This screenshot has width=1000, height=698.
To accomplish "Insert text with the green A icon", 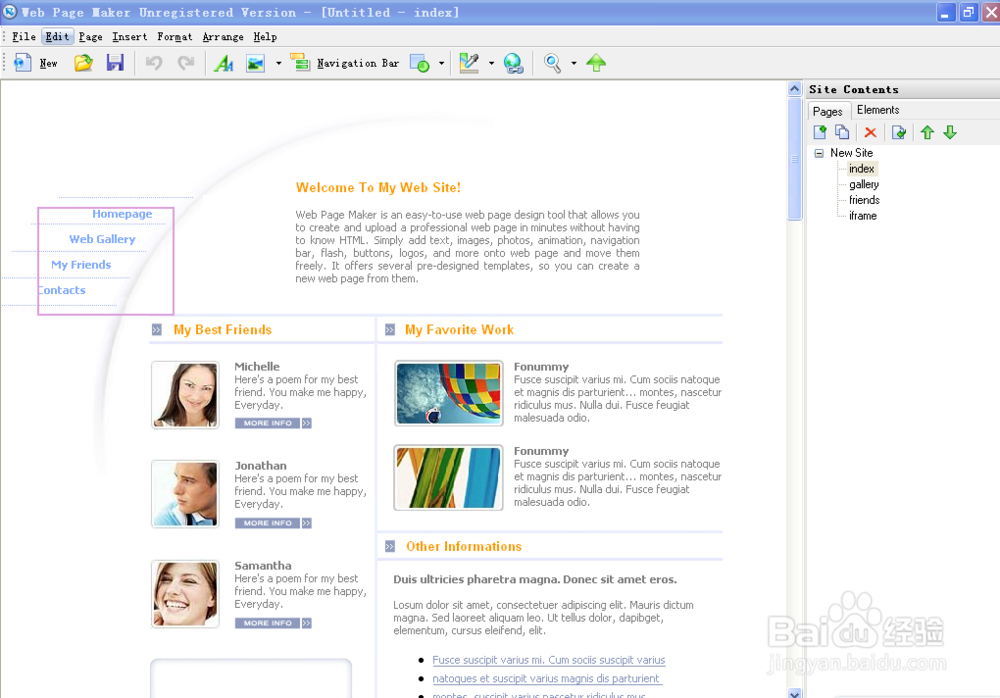I will click(224, 63).
